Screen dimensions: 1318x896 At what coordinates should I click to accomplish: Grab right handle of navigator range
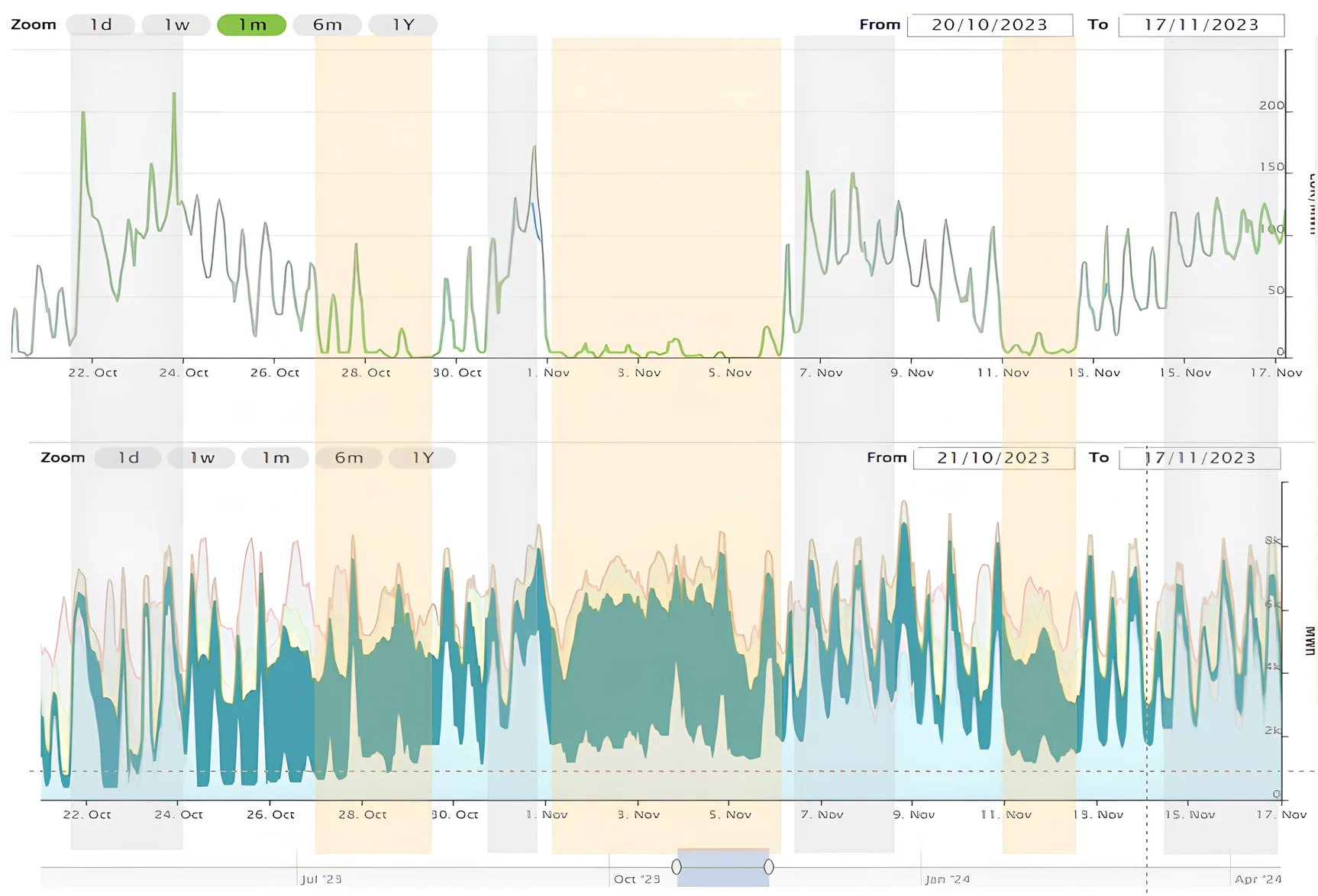[x=769, y=867]
